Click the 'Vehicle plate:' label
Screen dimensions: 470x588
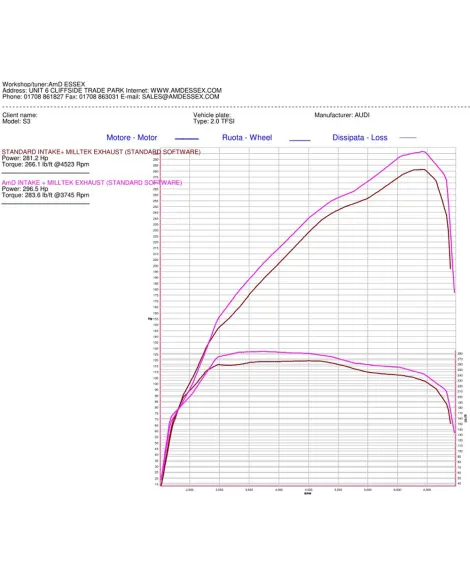click(212, 115)
